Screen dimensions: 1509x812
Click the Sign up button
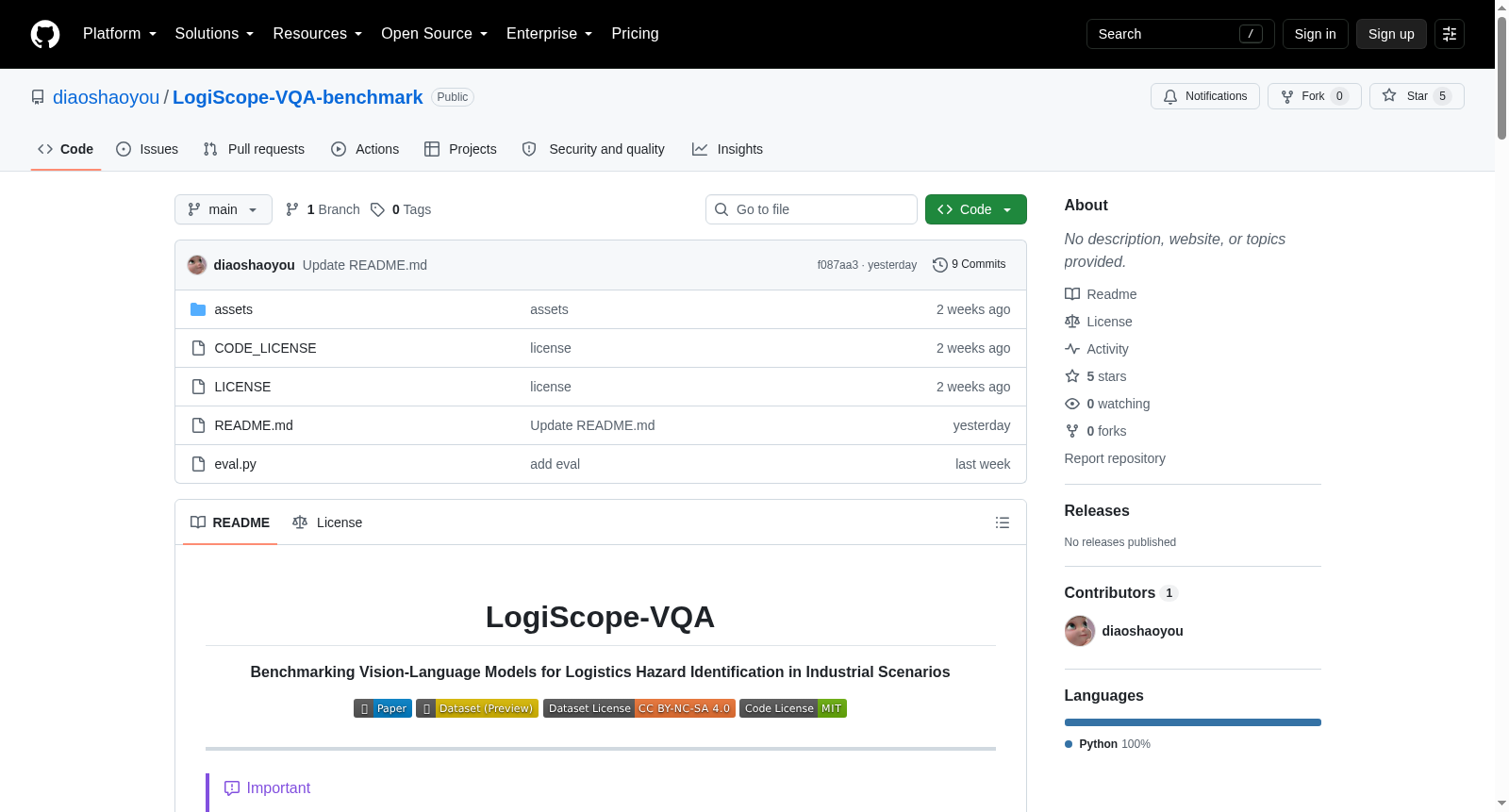pyautogui.click(x=1391, y=34)
